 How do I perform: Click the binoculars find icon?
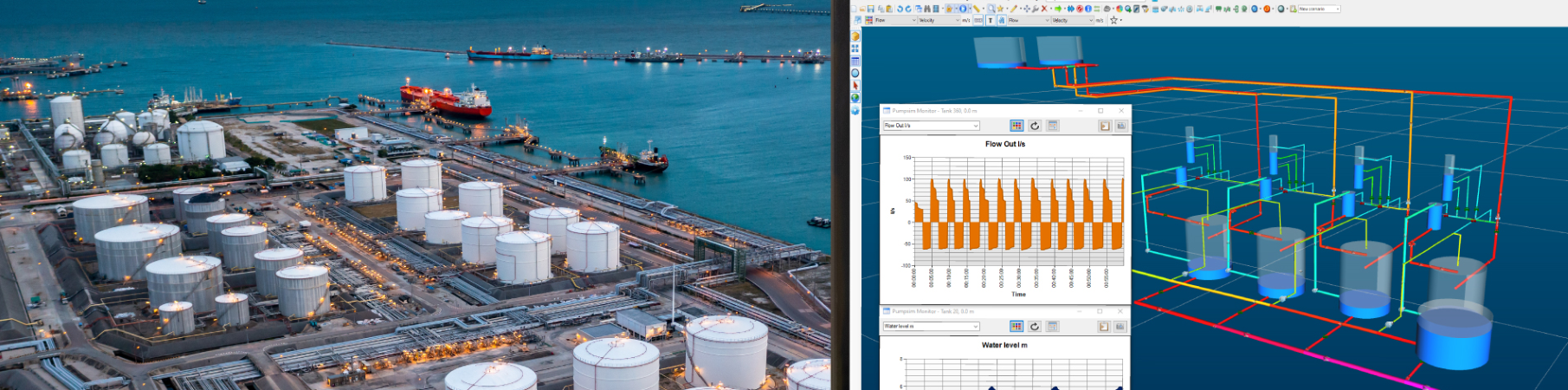pyautogui.click(x=927, y=9)
